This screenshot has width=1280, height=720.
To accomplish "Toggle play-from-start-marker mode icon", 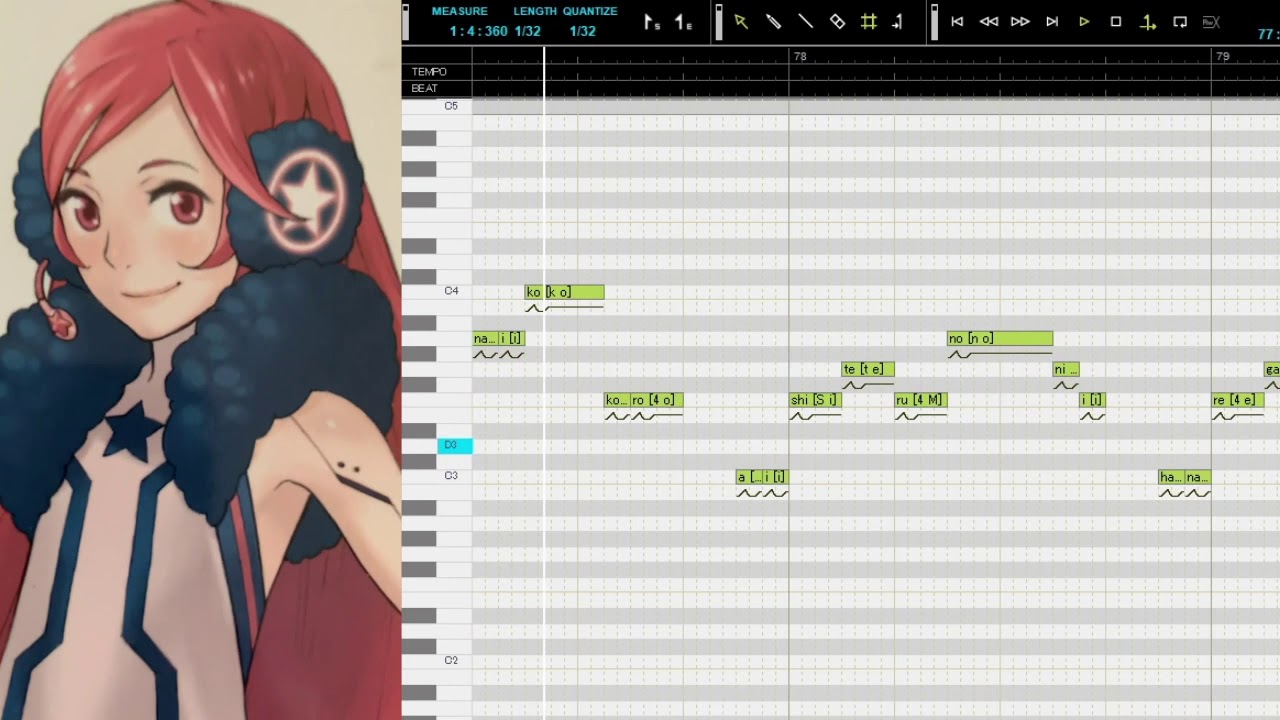I will click(1148, 21).
